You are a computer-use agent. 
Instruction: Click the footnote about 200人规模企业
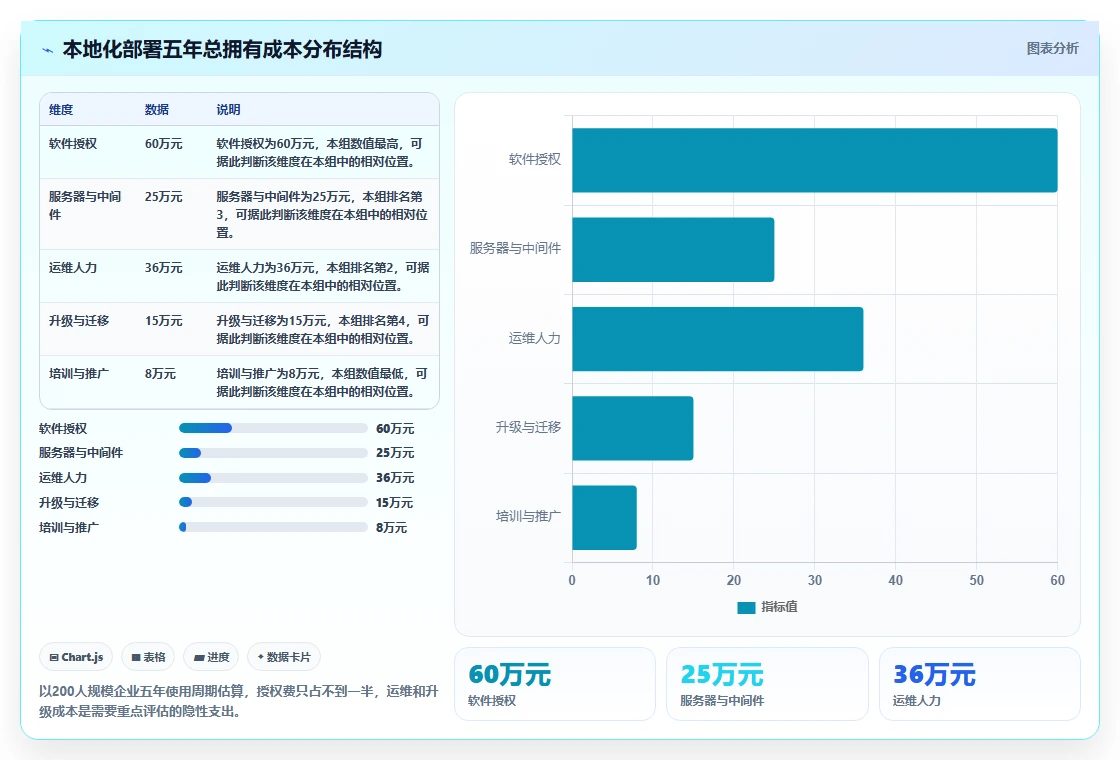click(x=239, y=701)
